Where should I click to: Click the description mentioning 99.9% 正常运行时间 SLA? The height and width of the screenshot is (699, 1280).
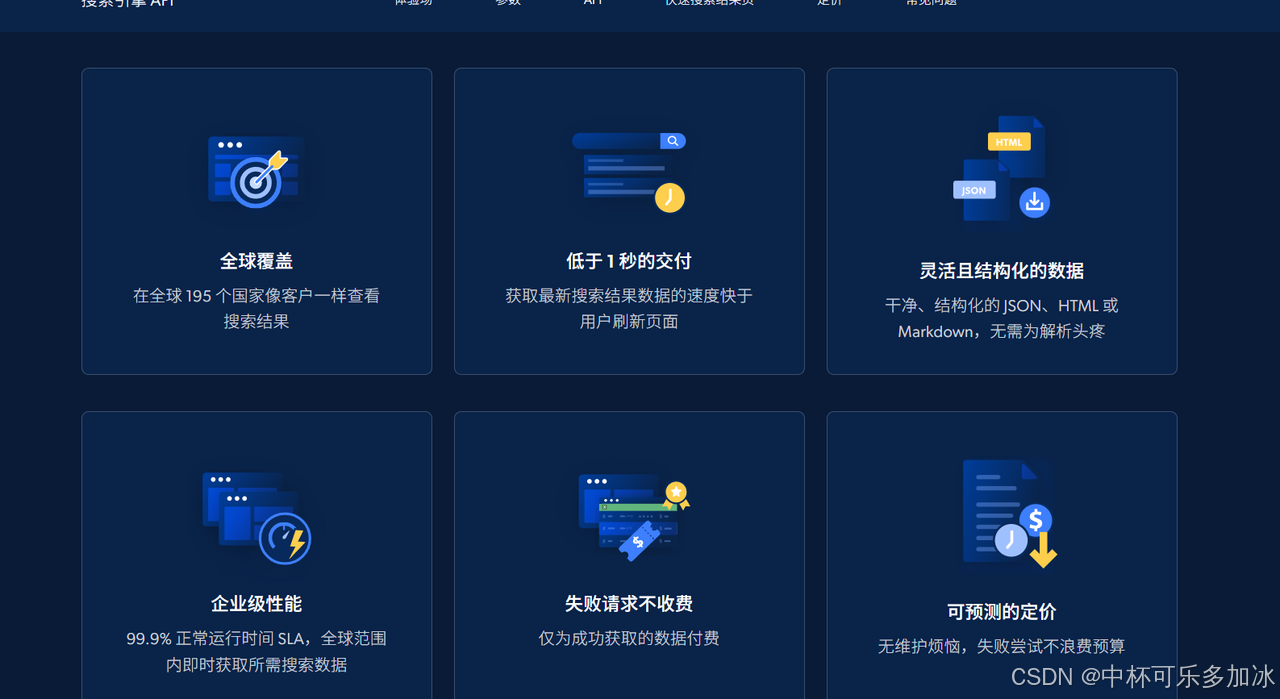click(256, 652)
